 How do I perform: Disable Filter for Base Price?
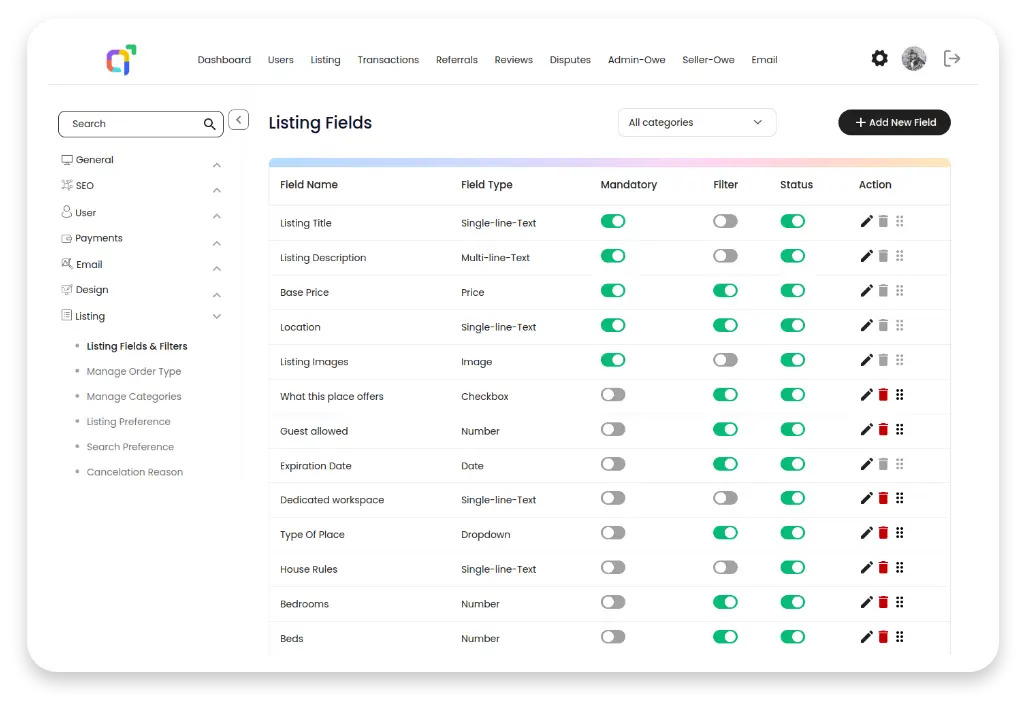725,291
